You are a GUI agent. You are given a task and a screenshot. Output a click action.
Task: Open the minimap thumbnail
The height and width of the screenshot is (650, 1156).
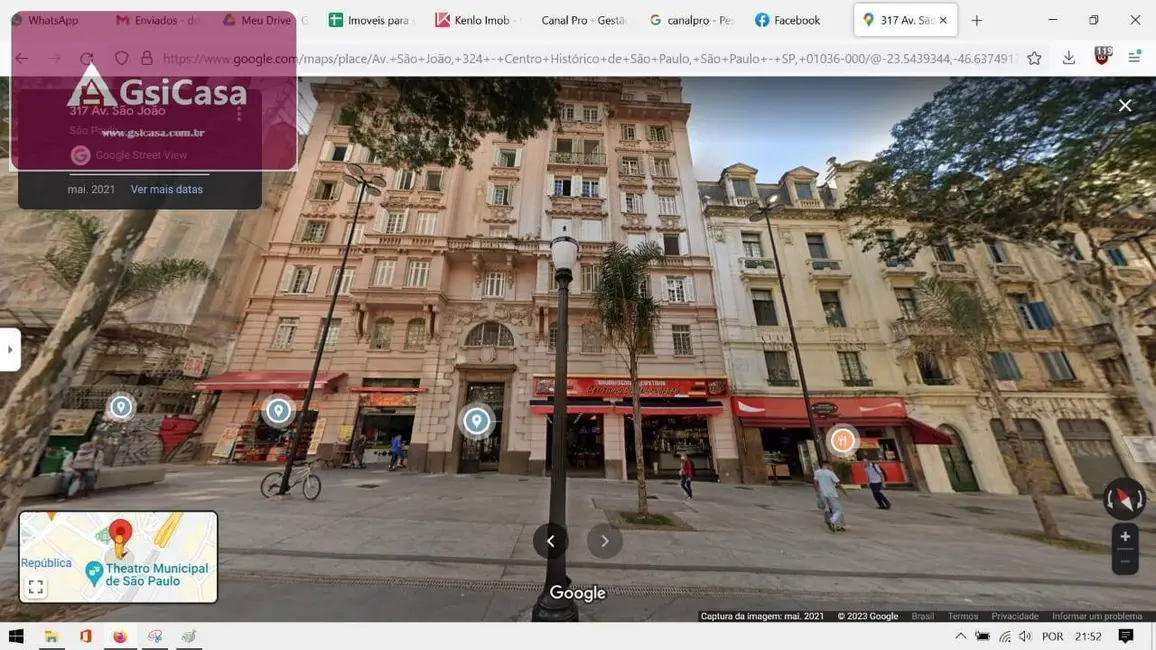tap(119, 557)
